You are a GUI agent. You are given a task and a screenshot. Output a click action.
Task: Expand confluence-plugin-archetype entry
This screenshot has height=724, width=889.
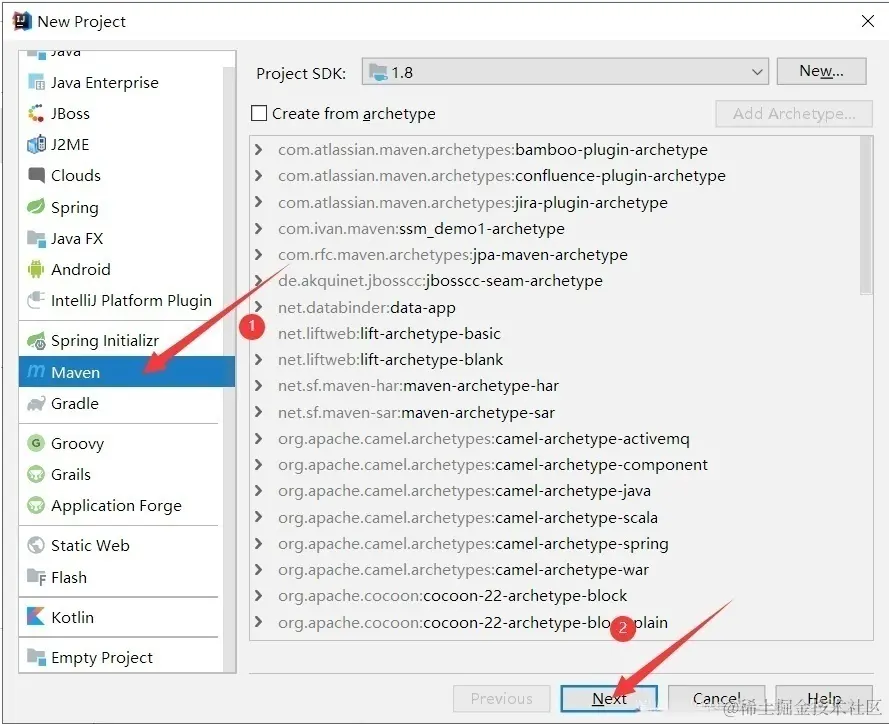[259, 176]
